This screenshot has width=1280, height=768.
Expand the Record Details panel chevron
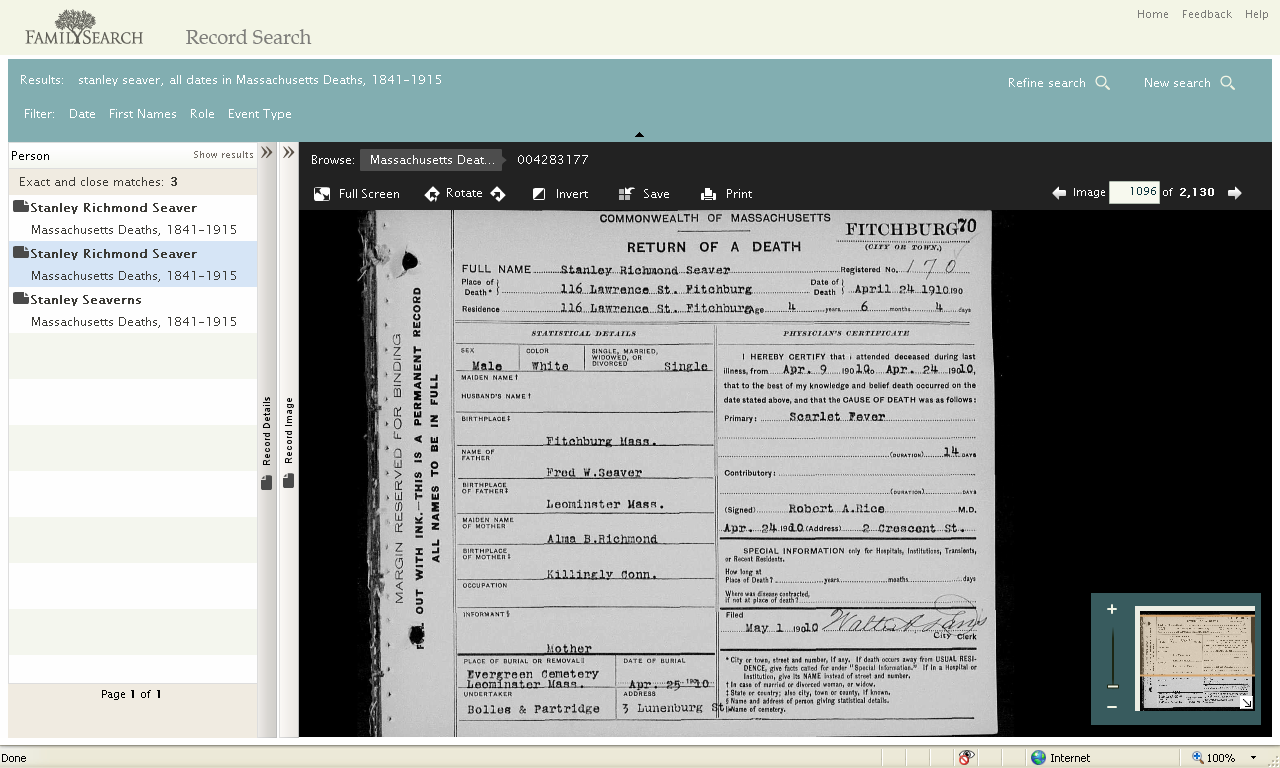[266, 153]
